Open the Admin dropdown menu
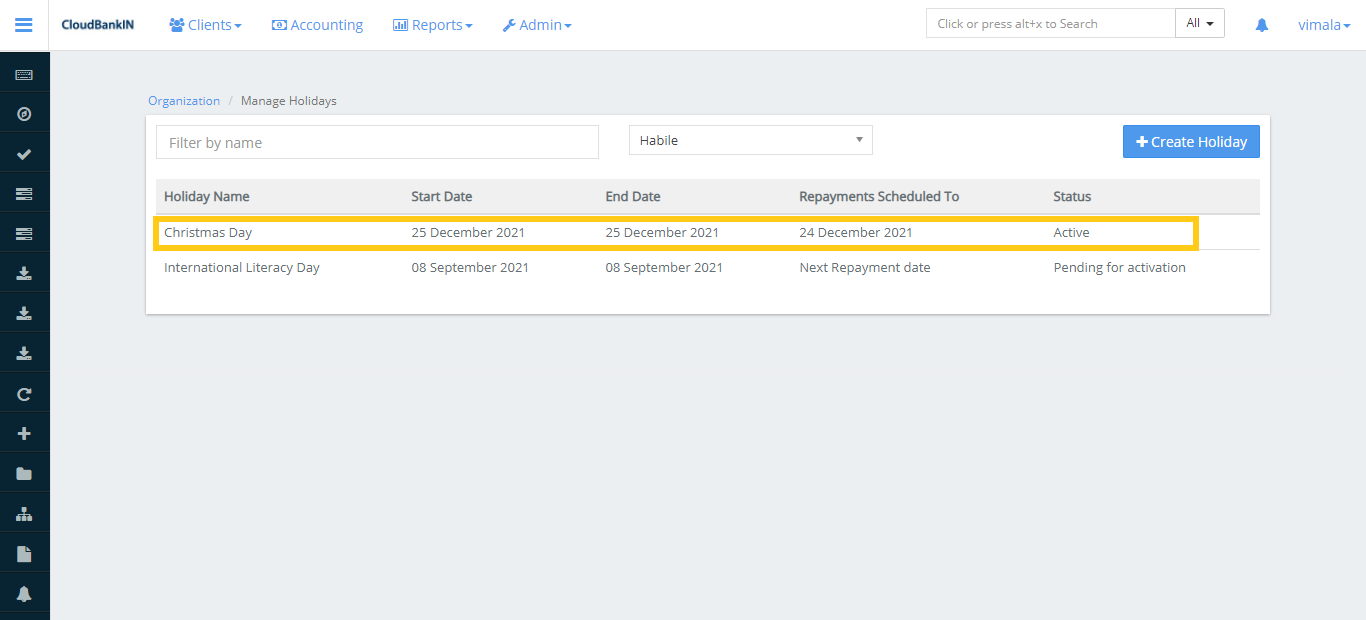The image size is (1366, 620). click(537, 25)
